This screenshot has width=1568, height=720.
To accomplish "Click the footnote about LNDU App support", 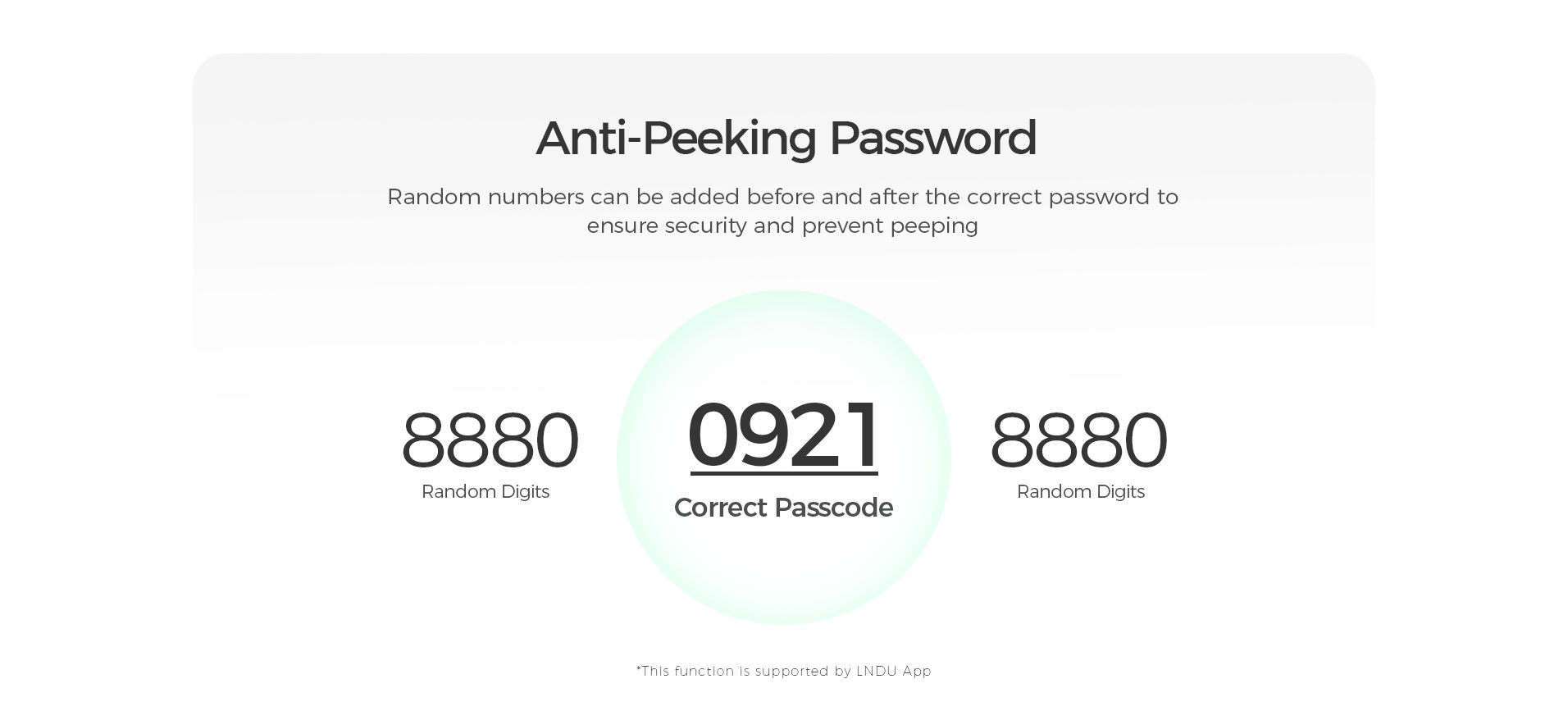I will [x=783, y=671].
